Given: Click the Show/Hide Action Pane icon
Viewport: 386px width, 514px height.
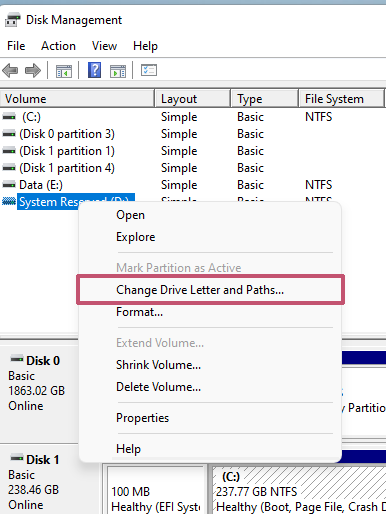Looking at the screenshot, I should click(118, 71).
